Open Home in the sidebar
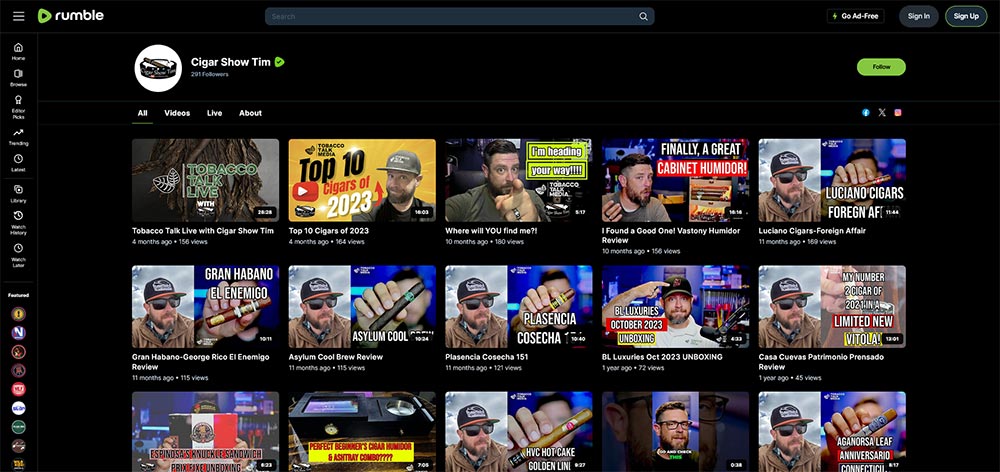Image resolution: width=1000 pixels, height=472 pixels. [18, 51]
